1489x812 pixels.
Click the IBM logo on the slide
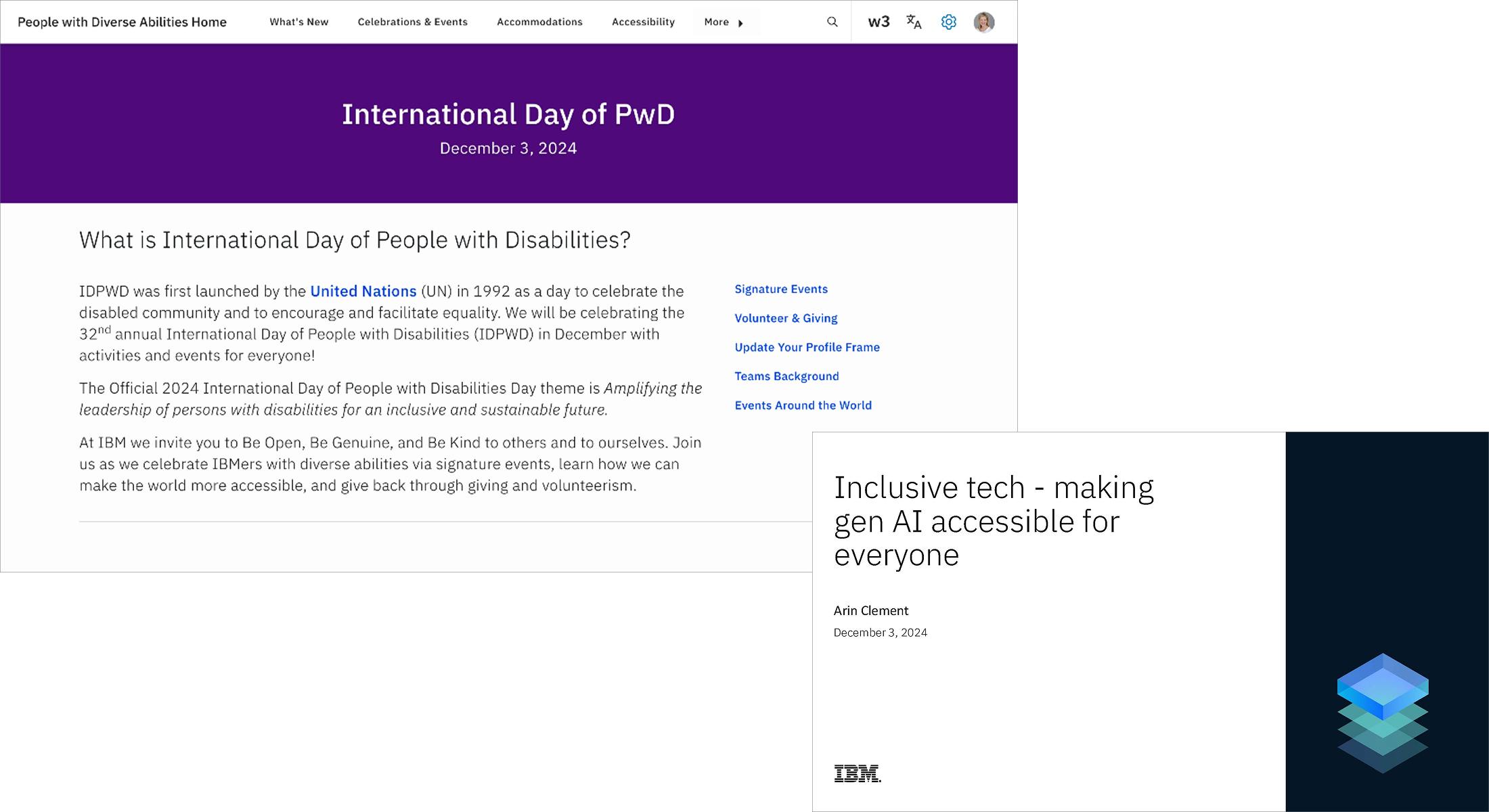(858, 773)
